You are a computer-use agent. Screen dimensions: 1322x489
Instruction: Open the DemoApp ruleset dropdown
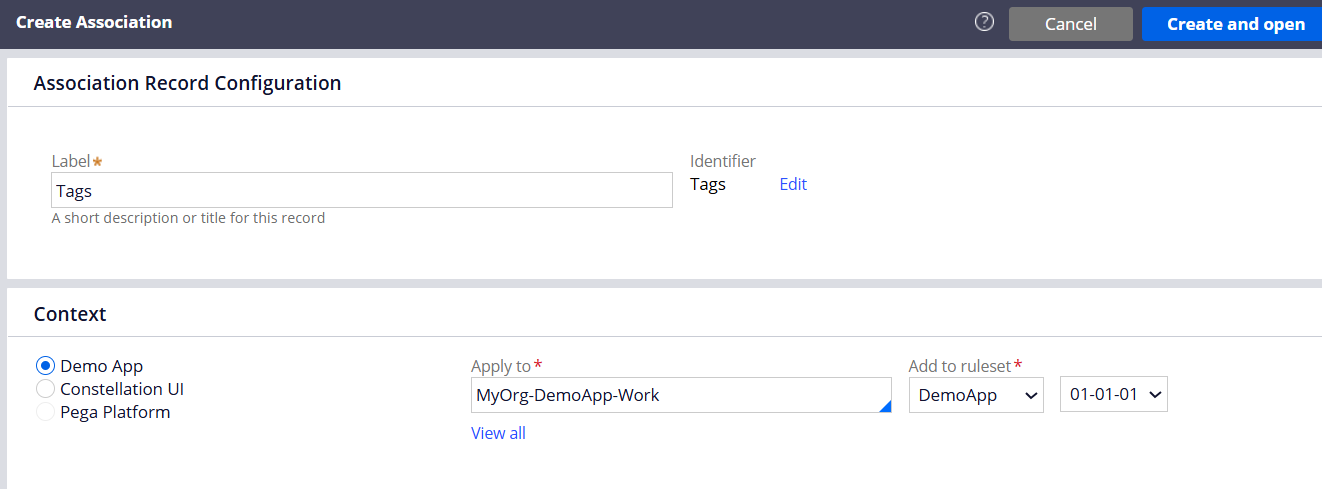coord(976,395)
